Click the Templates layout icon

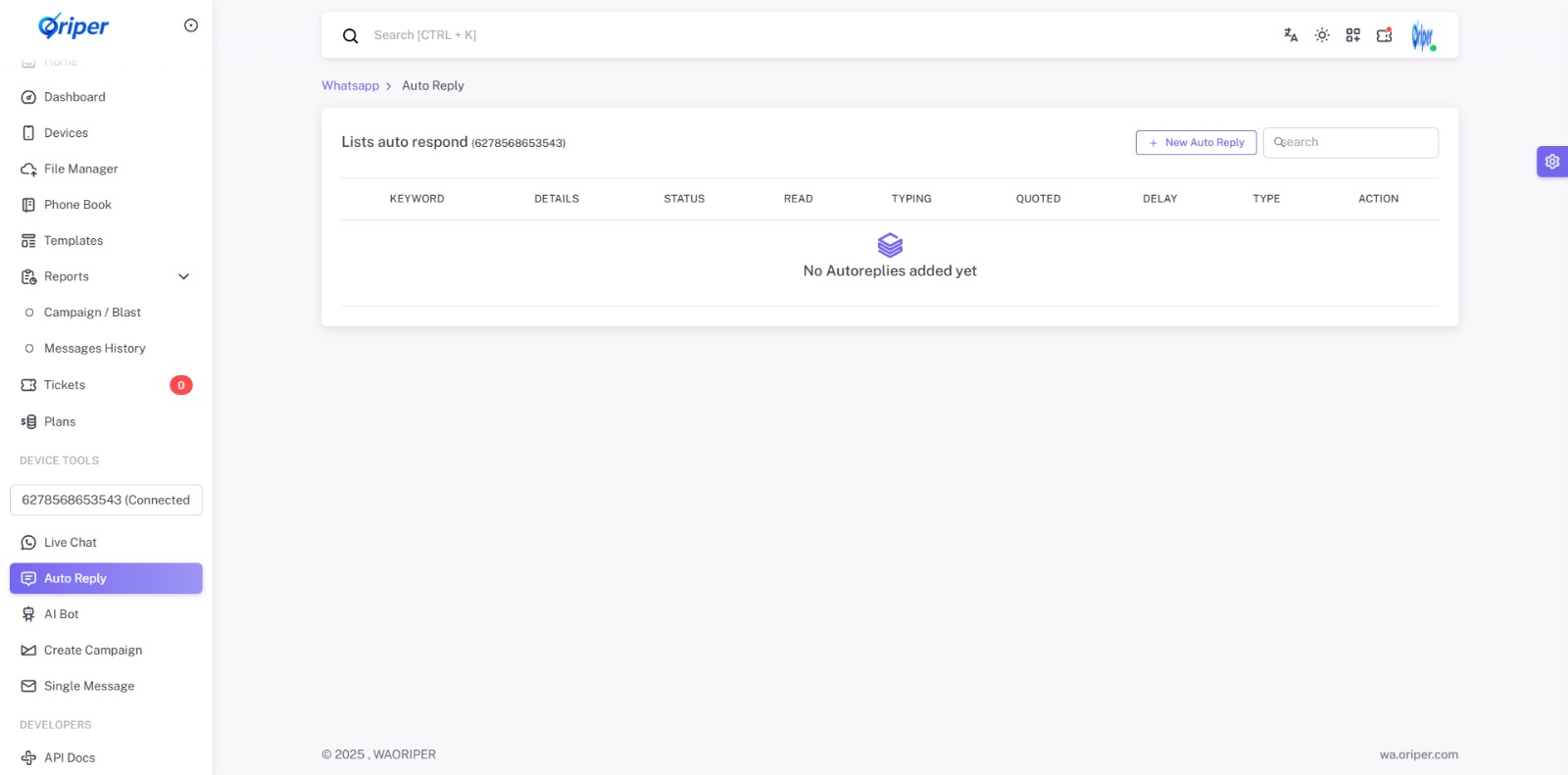[28, 241]
